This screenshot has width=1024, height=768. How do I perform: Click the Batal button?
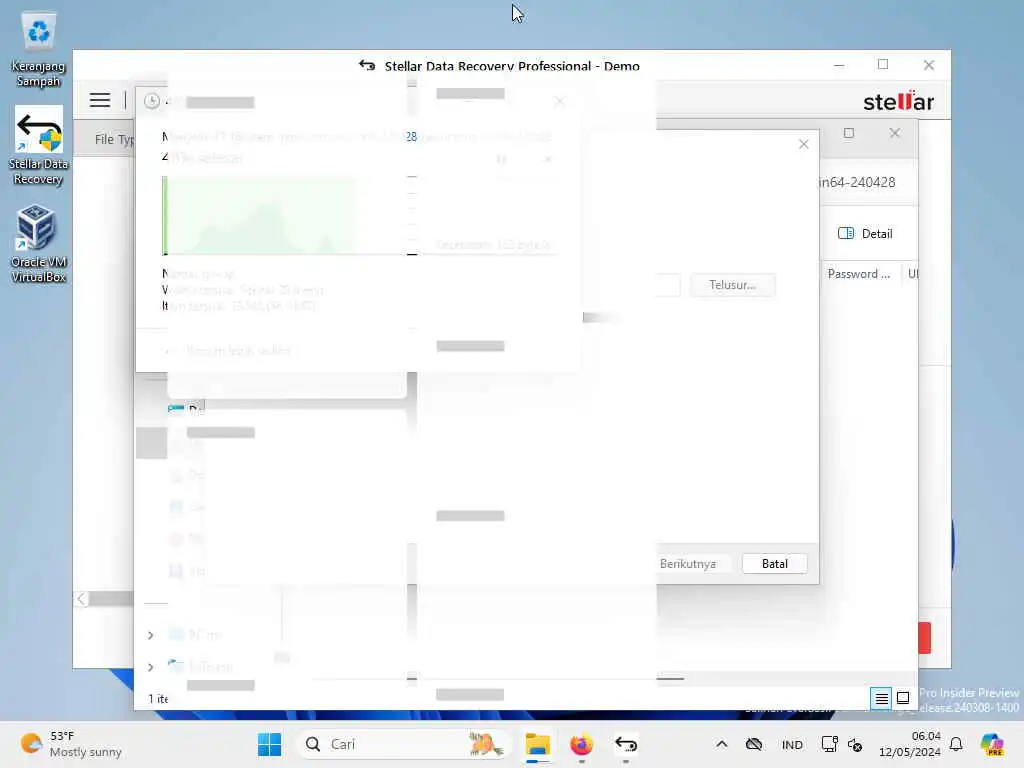775,564
